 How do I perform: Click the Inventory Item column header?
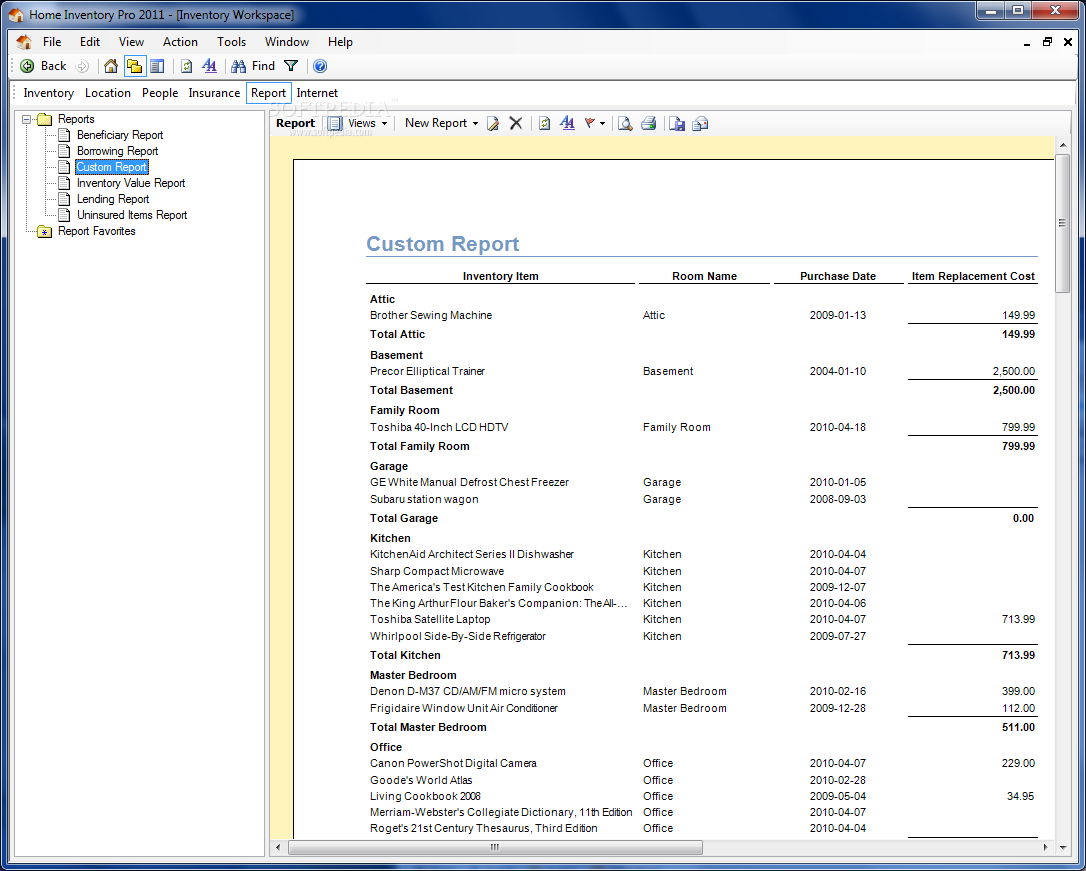pyautogui.click(x=500, y=276)
